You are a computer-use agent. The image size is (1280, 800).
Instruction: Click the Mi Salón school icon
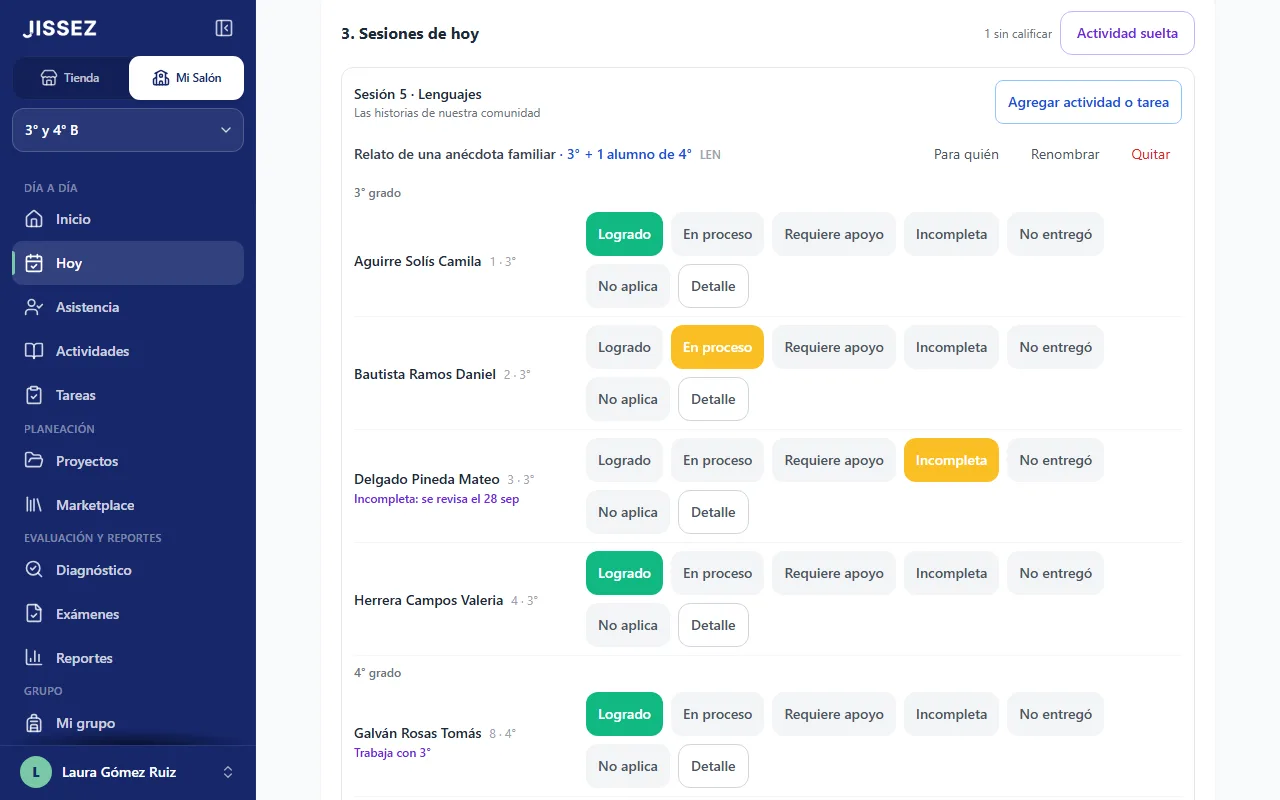pos(161,78)
